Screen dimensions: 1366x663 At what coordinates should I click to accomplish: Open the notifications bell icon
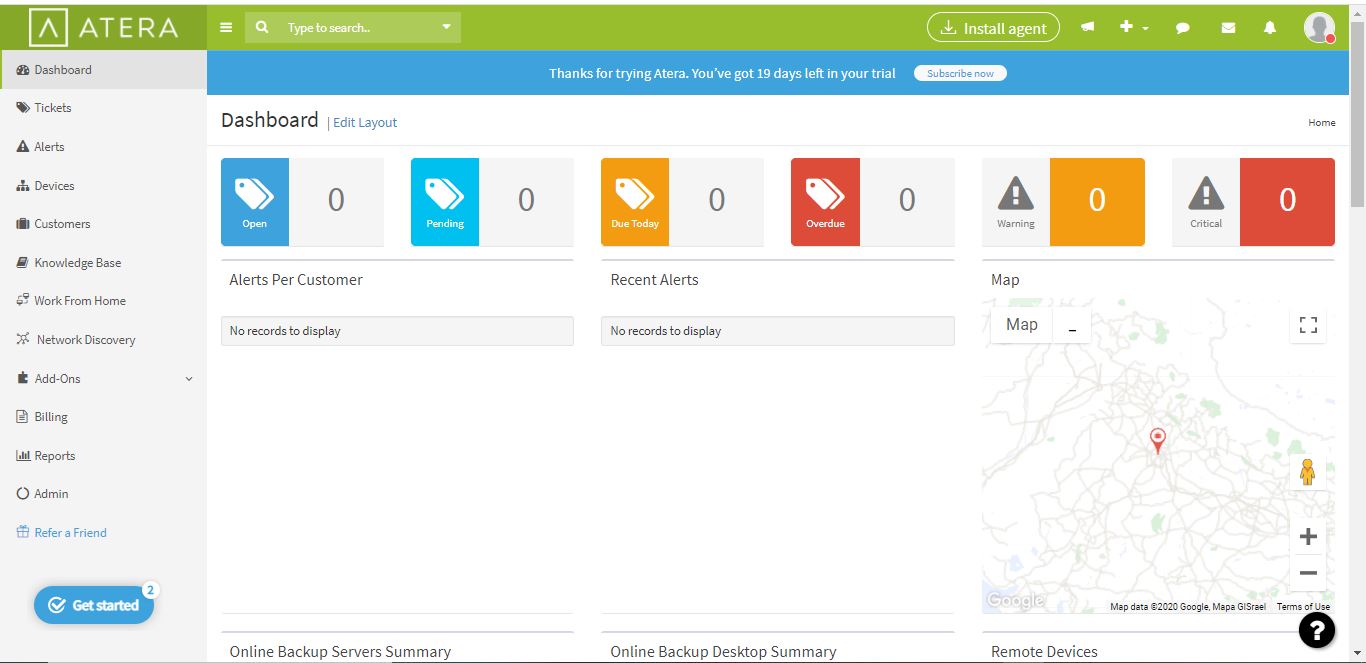click(1270, 28)
